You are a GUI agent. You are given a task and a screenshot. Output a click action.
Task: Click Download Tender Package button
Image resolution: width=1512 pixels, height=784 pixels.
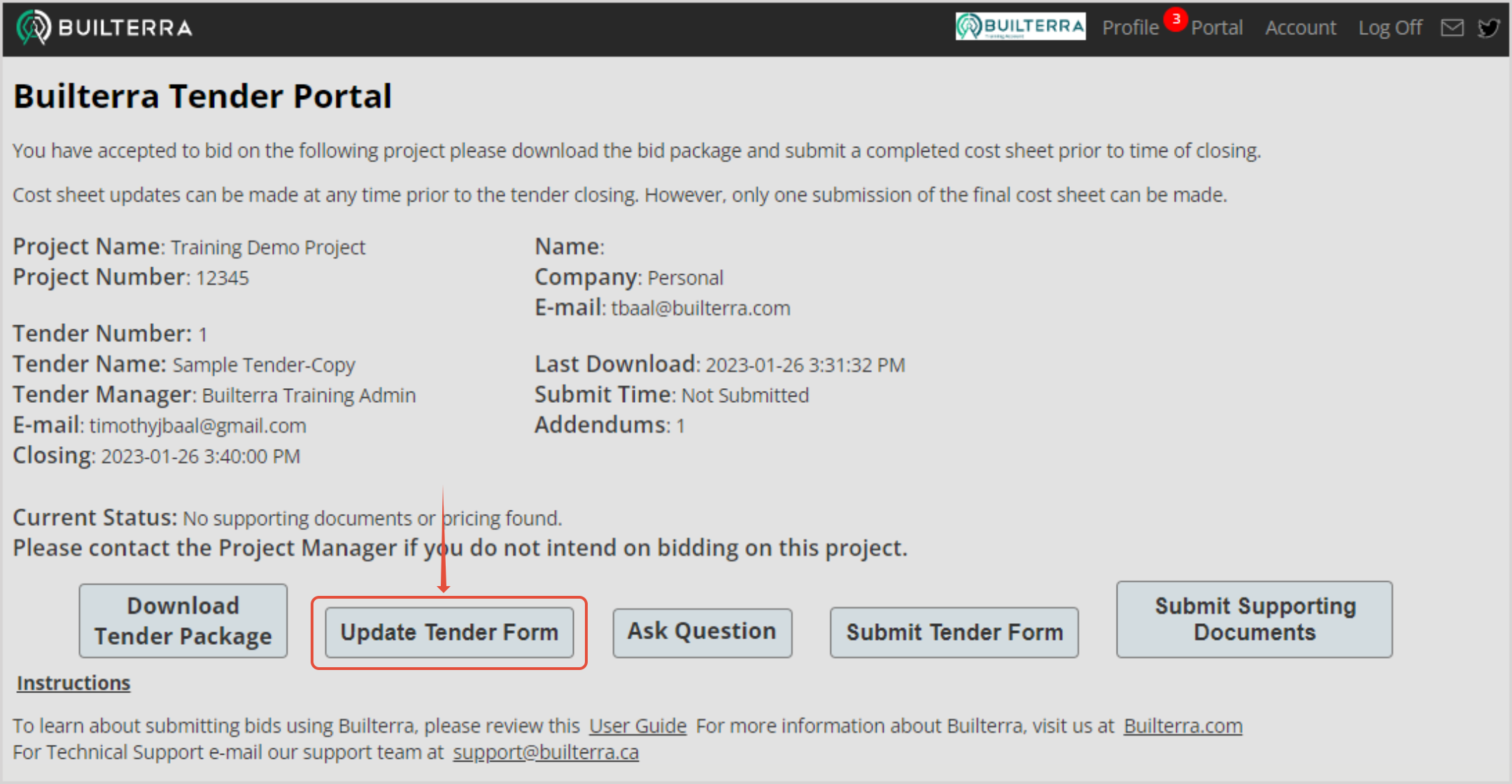pos(183,620)
